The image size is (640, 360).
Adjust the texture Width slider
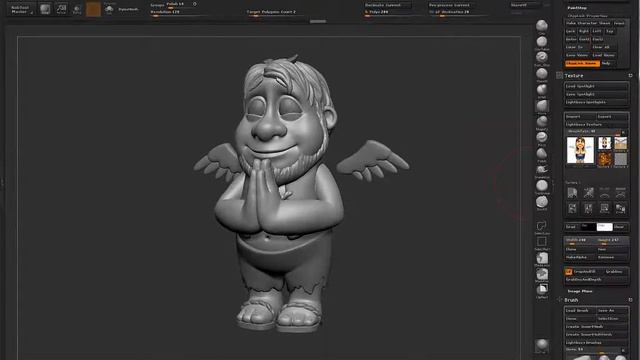[x=580, y=241]
